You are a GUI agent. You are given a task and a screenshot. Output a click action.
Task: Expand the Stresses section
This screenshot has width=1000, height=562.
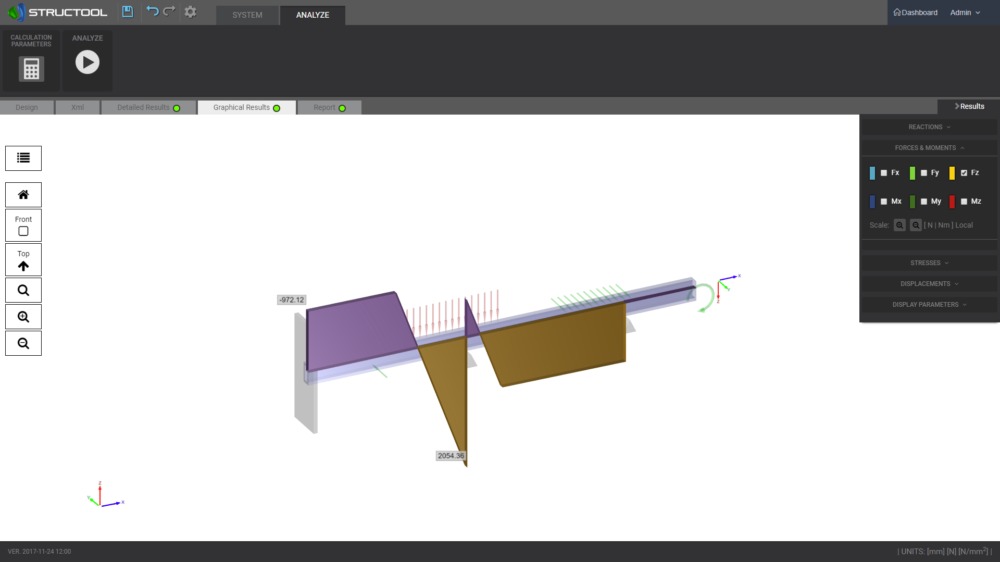click(x=929, y=263)
